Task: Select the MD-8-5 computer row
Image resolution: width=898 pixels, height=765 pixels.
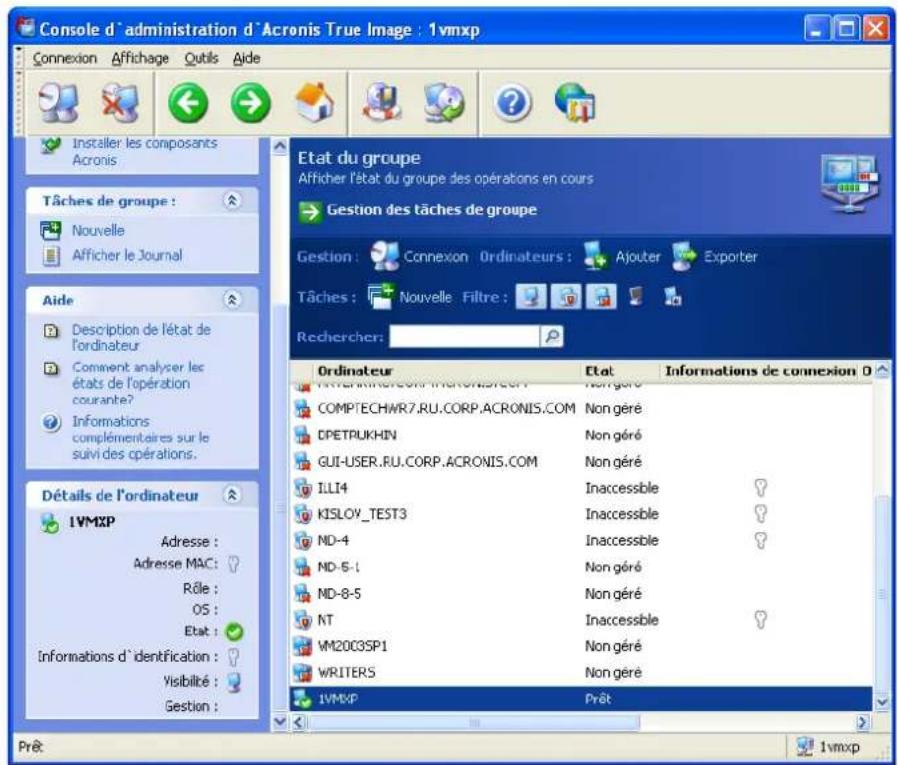Action: (581, 594)
